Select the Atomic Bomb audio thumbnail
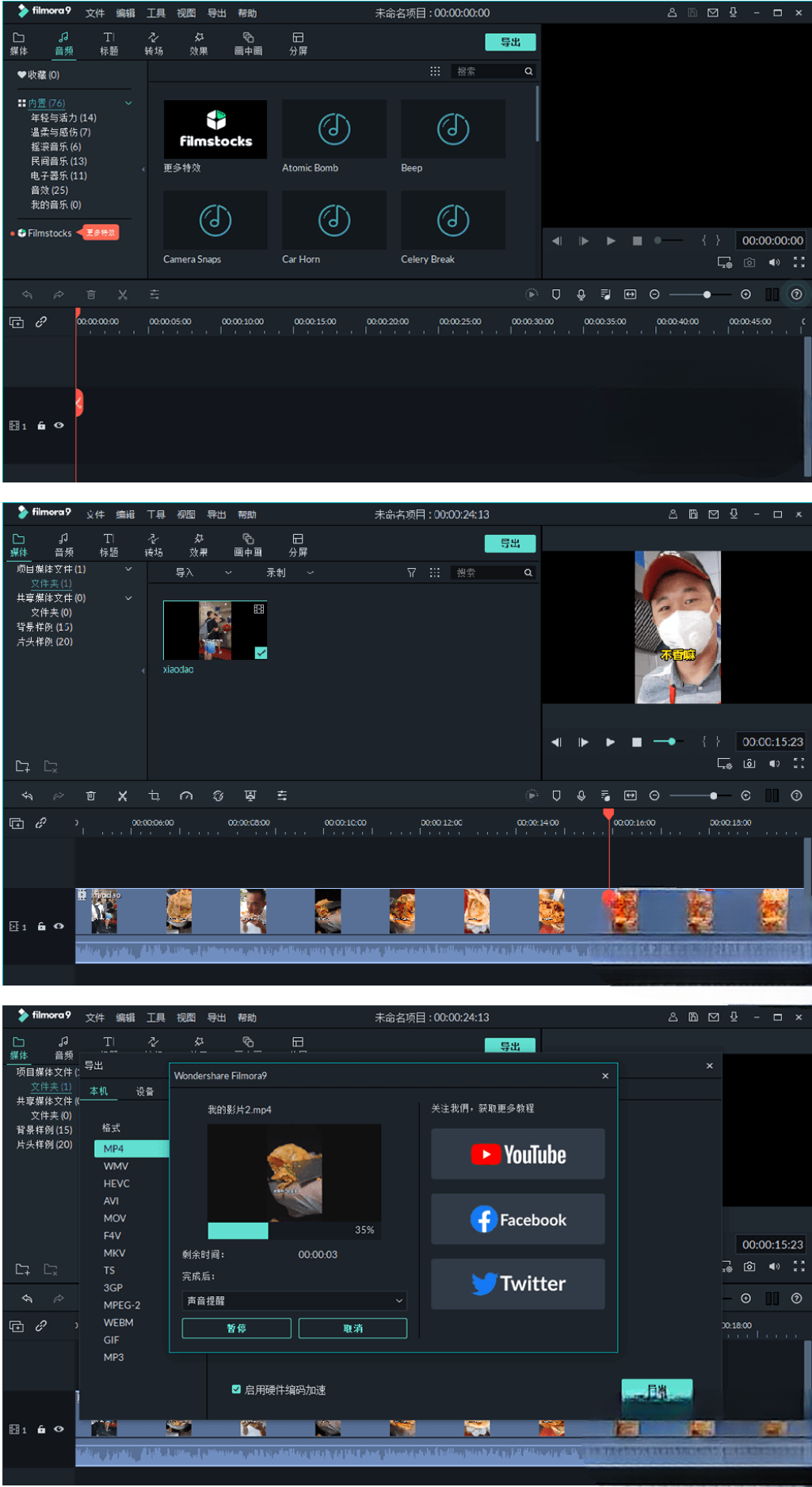Viewport: 812px width, 1487px height. 334,129
